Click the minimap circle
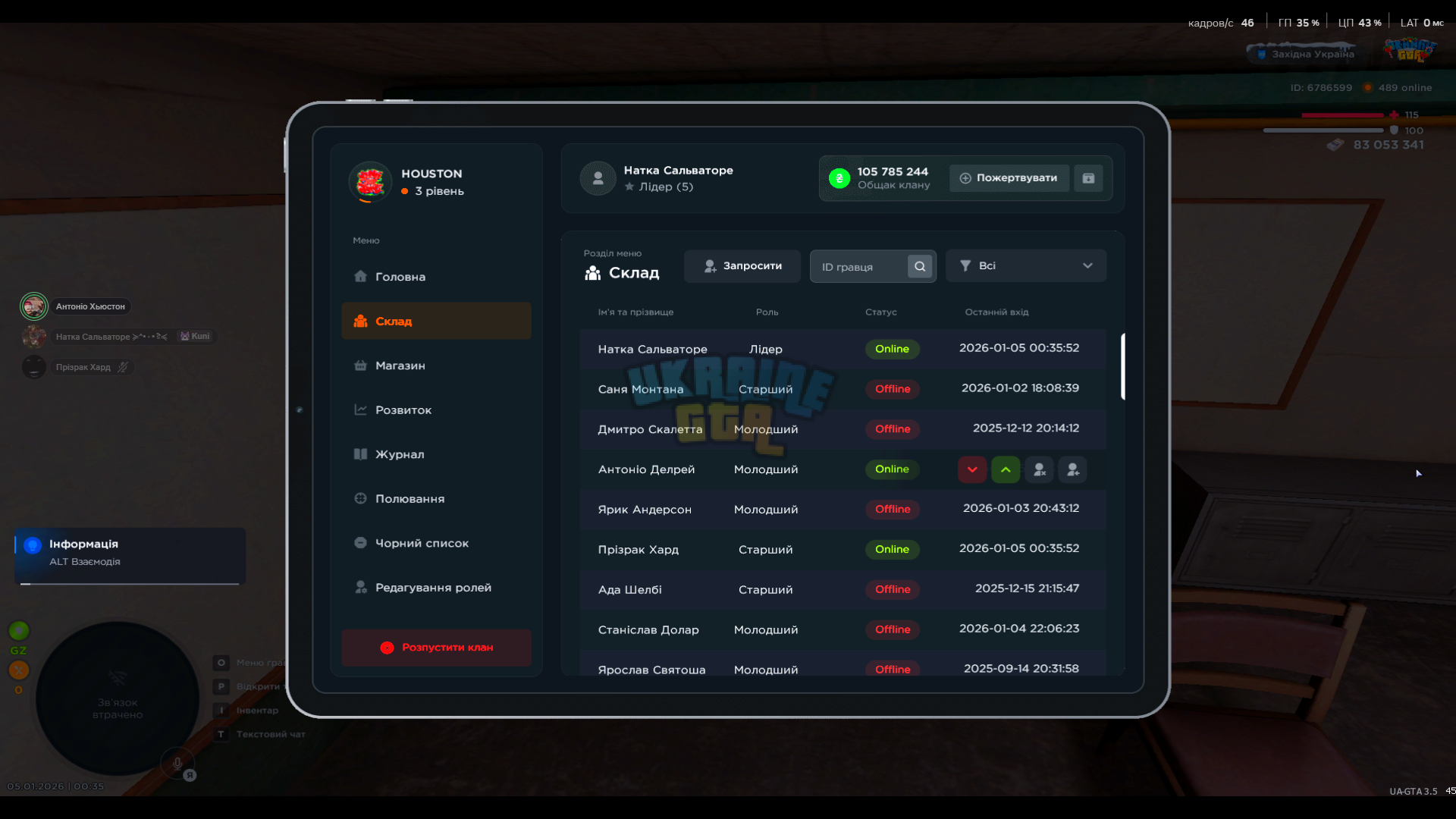Viewport: 1456px width, 819px height. point(118,698)
